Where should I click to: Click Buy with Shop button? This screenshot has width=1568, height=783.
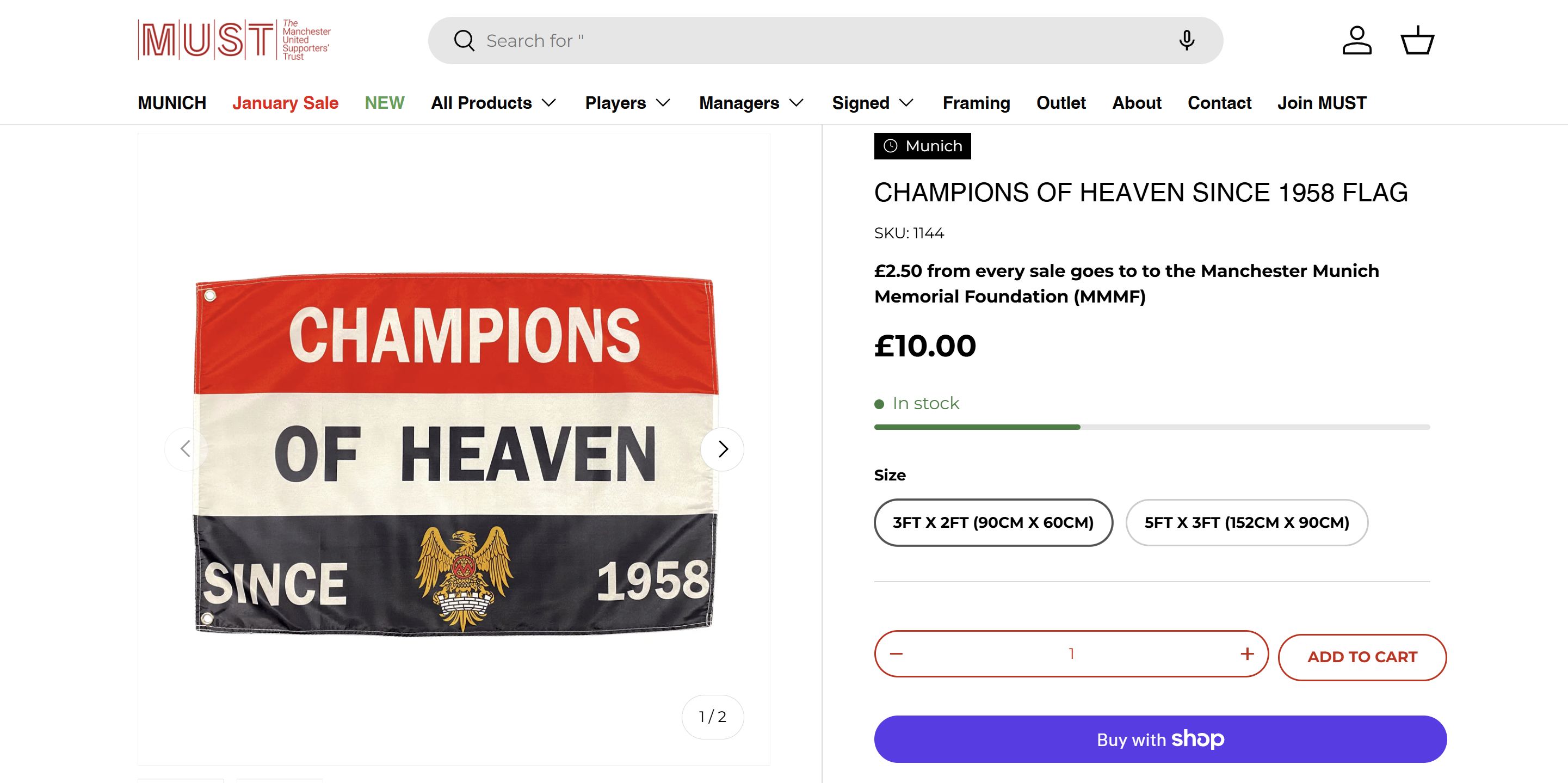[x=1159, y=739]
